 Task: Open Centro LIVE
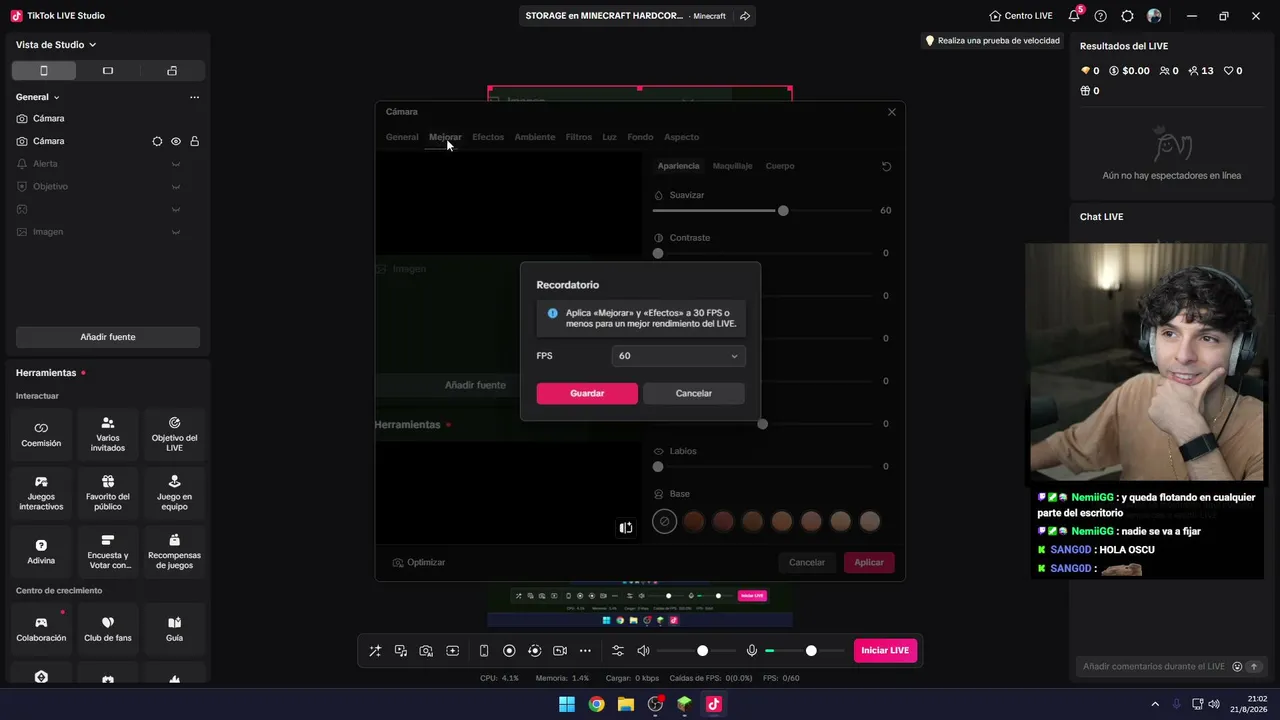click(1021, 16)
